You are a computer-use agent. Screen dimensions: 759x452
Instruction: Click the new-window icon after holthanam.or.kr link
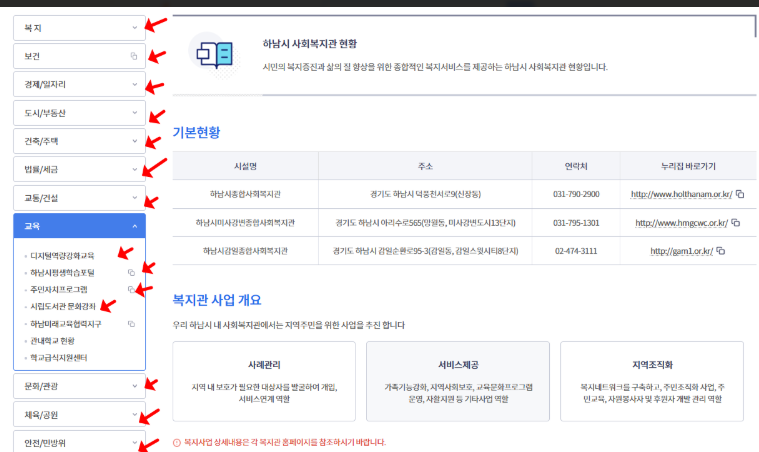click(x=740, y=194)
